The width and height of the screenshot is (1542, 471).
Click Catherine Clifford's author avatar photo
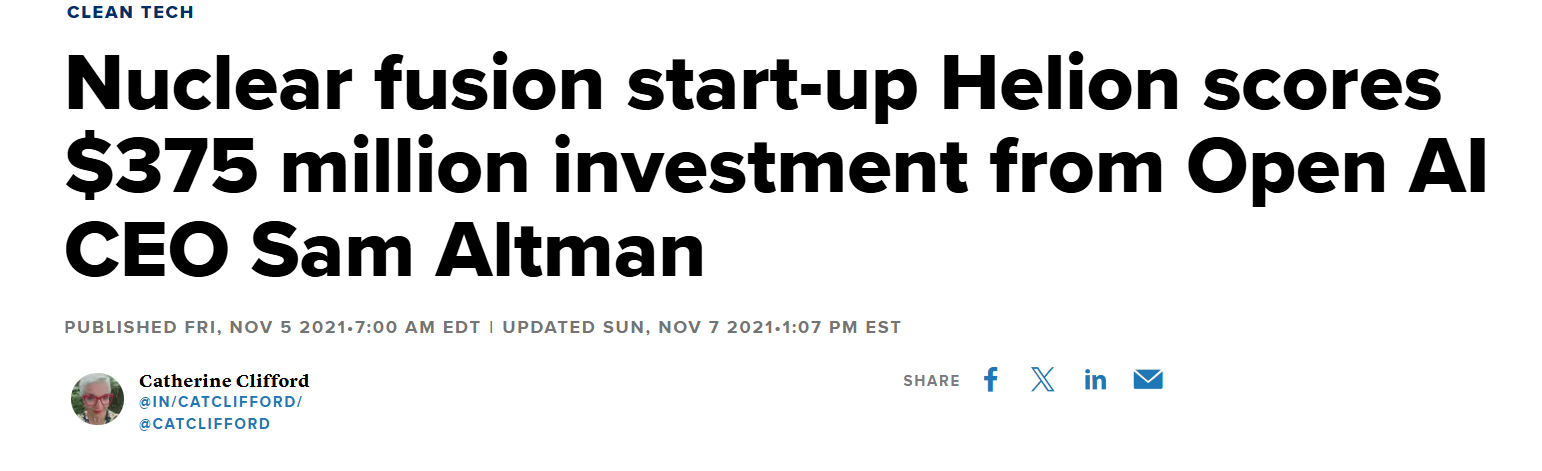[97, 399]
